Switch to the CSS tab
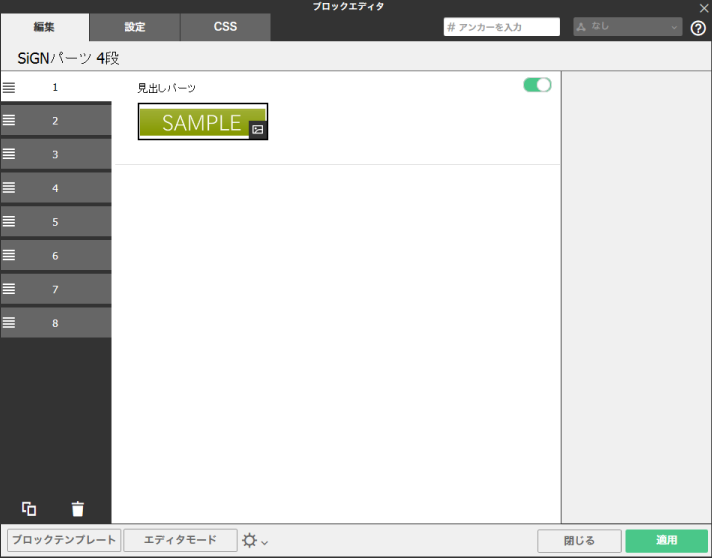 pos(226,27)
